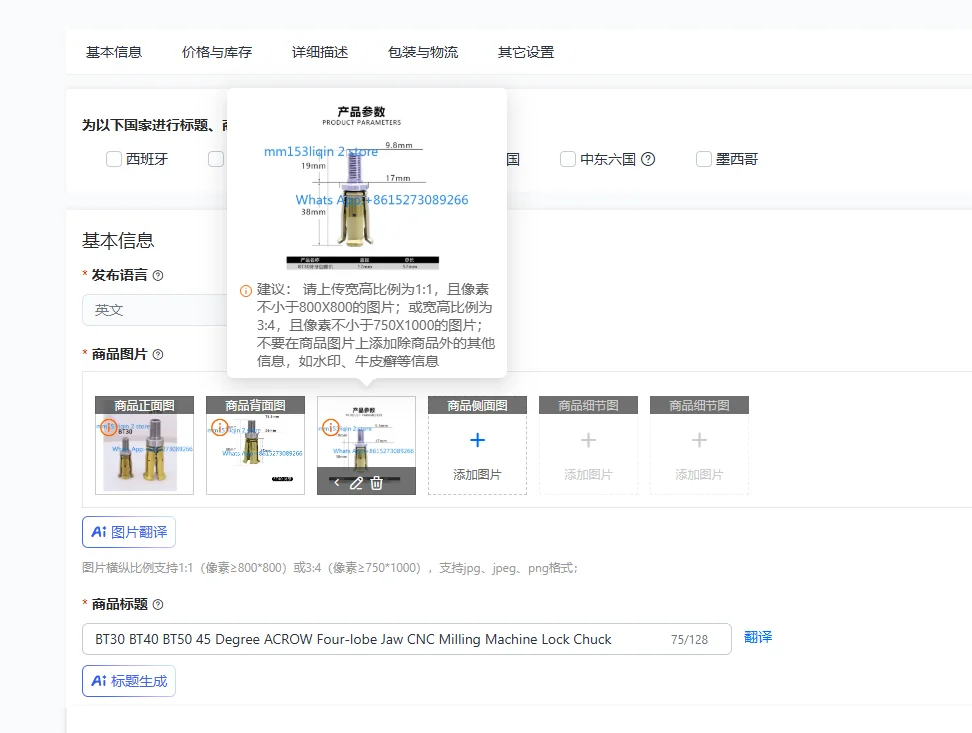This screenshot has height=733, width=972.
Task: Tick the 墨西哥 checkbox
Action: click(x=704, y=159)
